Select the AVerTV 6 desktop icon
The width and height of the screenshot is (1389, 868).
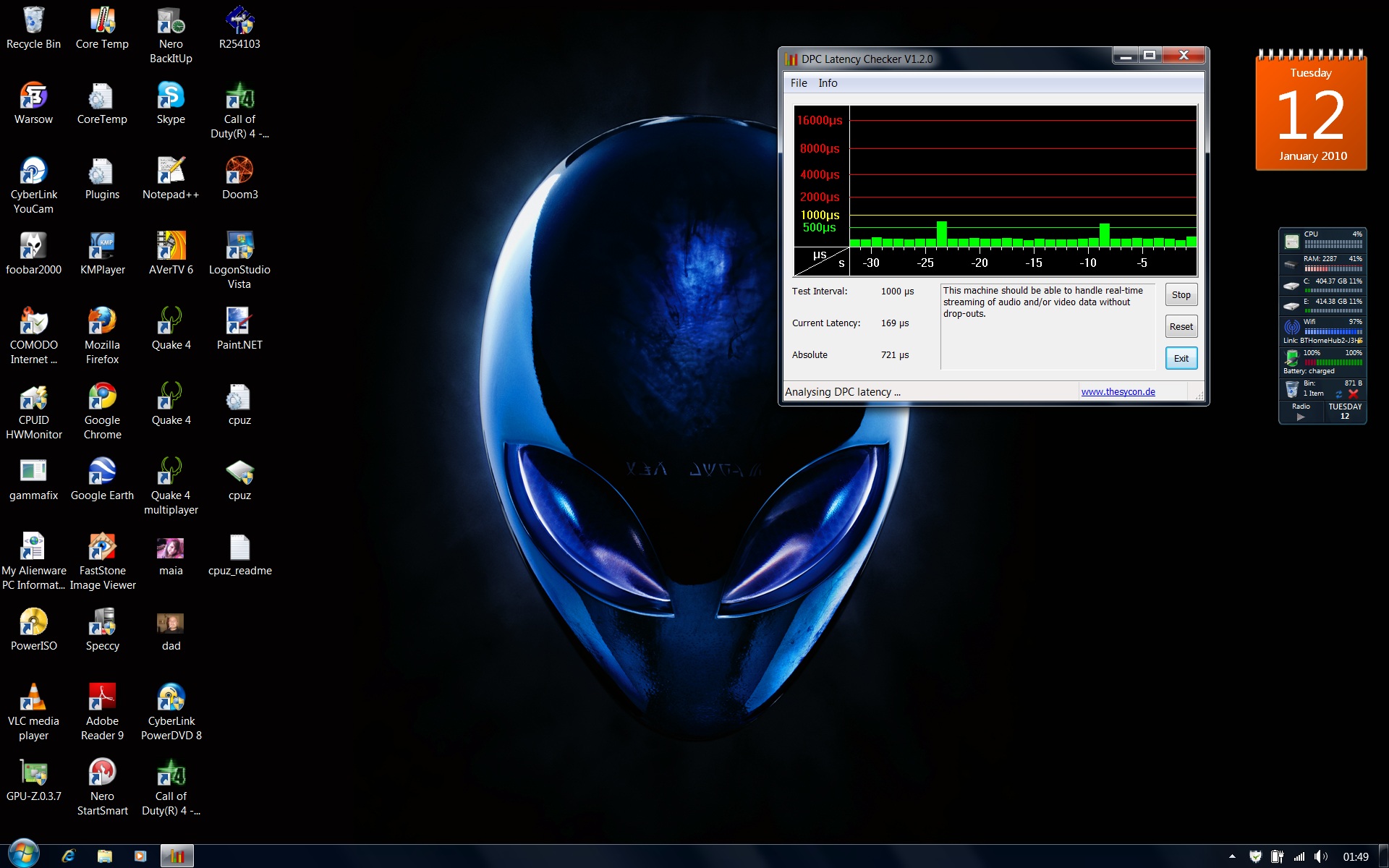coord(171,255)
